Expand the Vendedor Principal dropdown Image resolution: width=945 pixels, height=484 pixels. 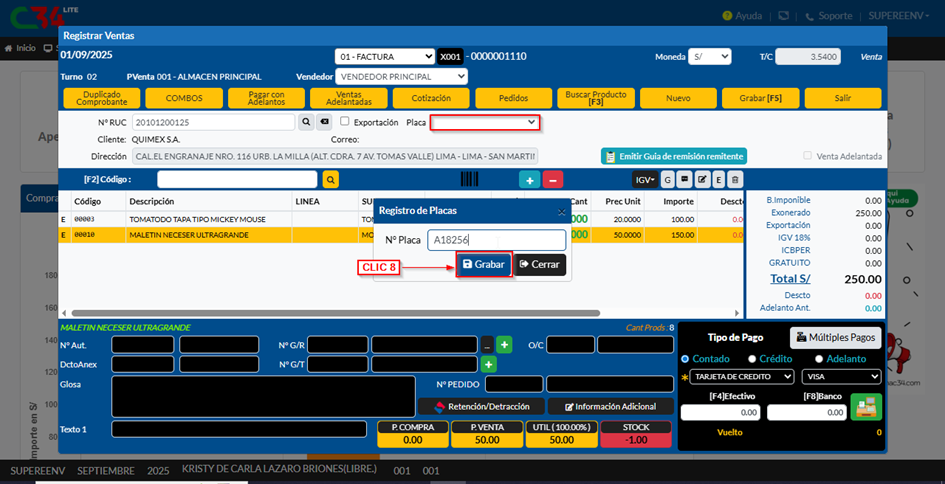point(402,76)
